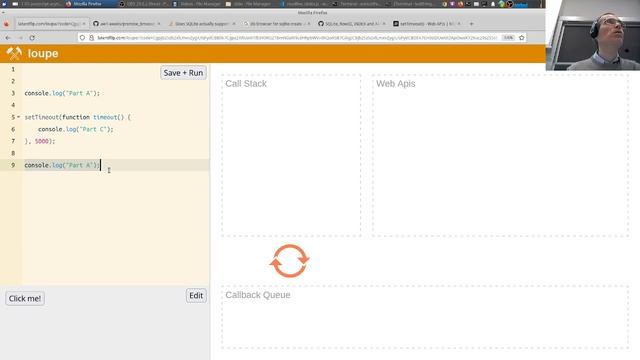The width and height of the screenshot is (640, 360).
Task: Click the highlighted line 9 console.log statement
Action: tap(62, 165)
